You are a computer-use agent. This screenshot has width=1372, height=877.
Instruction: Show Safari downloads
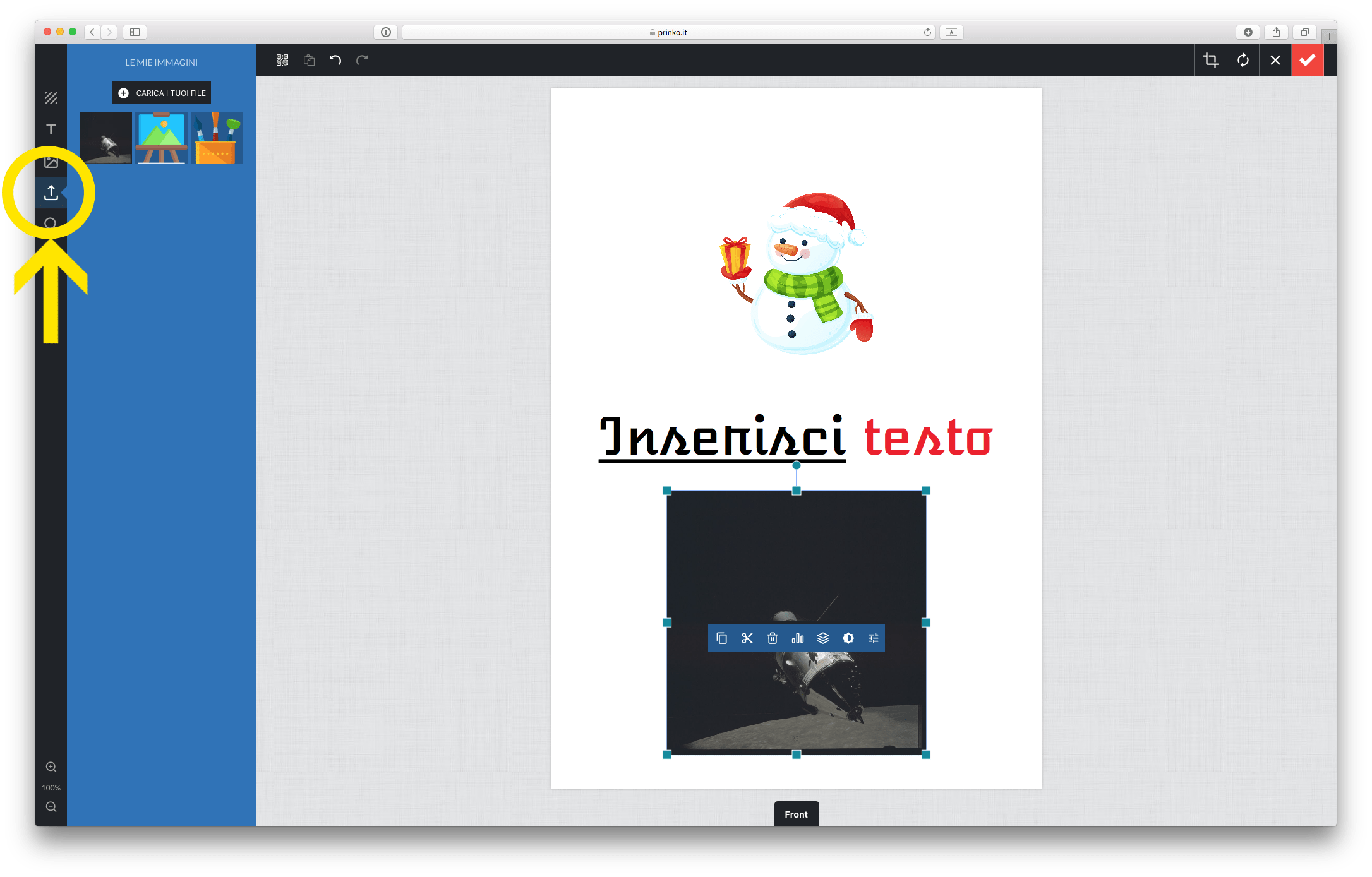point(1248,32)
